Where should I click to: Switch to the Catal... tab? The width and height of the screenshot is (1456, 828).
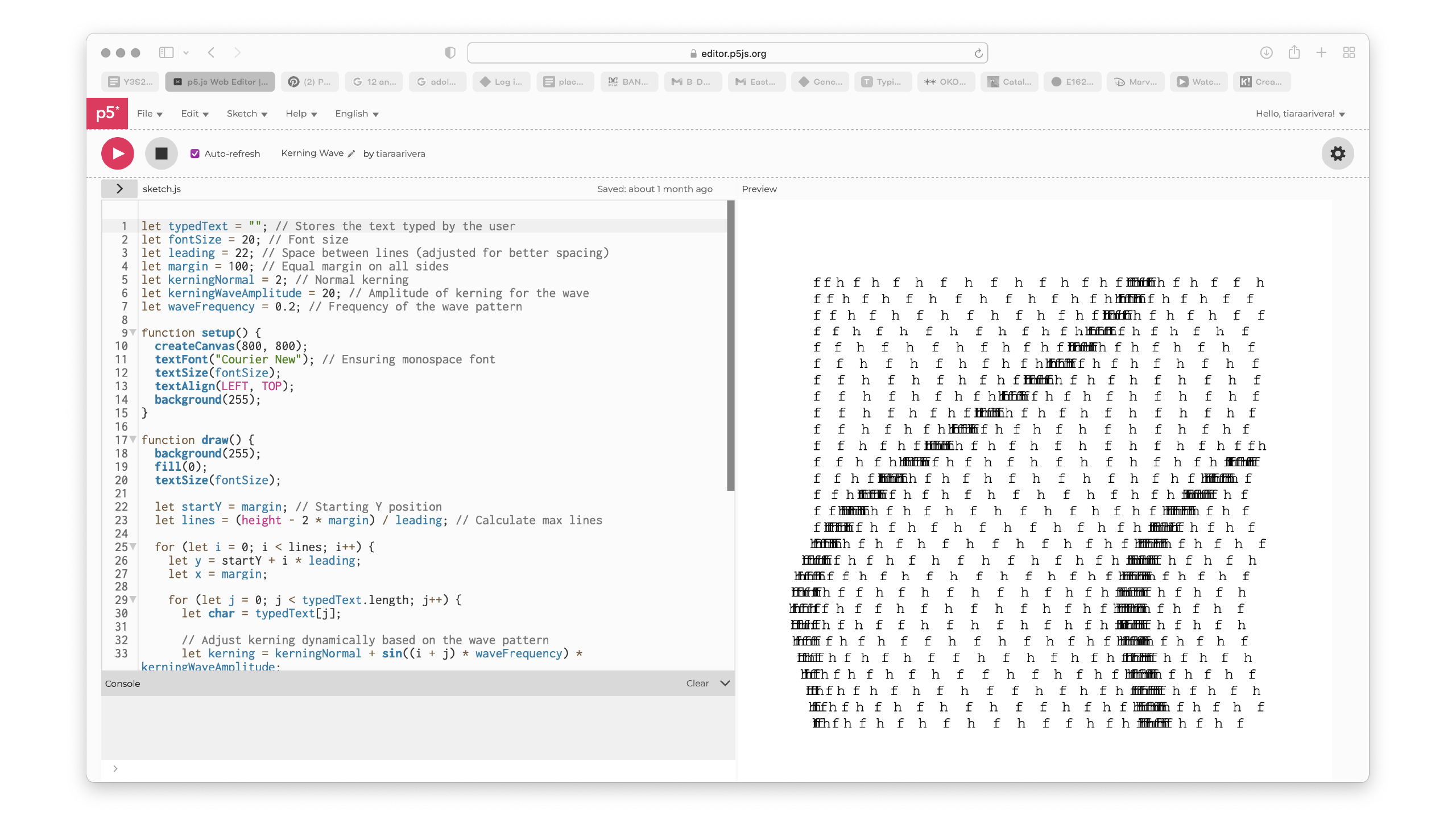coord(1010,82)
